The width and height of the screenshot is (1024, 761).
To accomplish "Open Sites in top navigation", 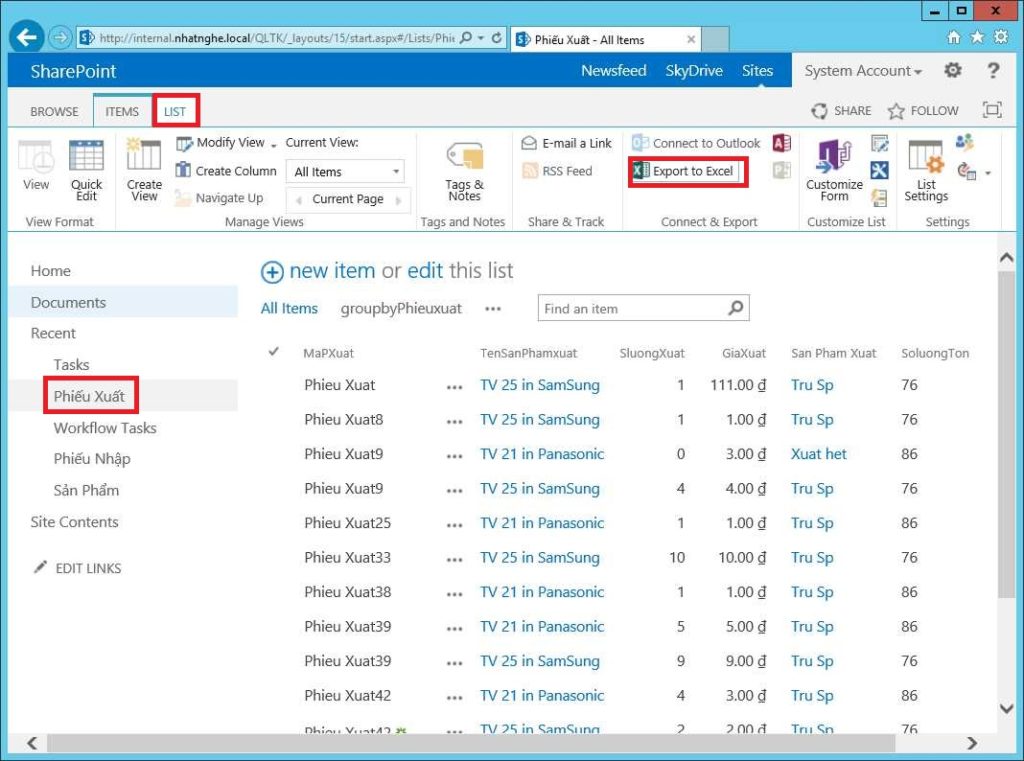I will click(x=757, y=71).
